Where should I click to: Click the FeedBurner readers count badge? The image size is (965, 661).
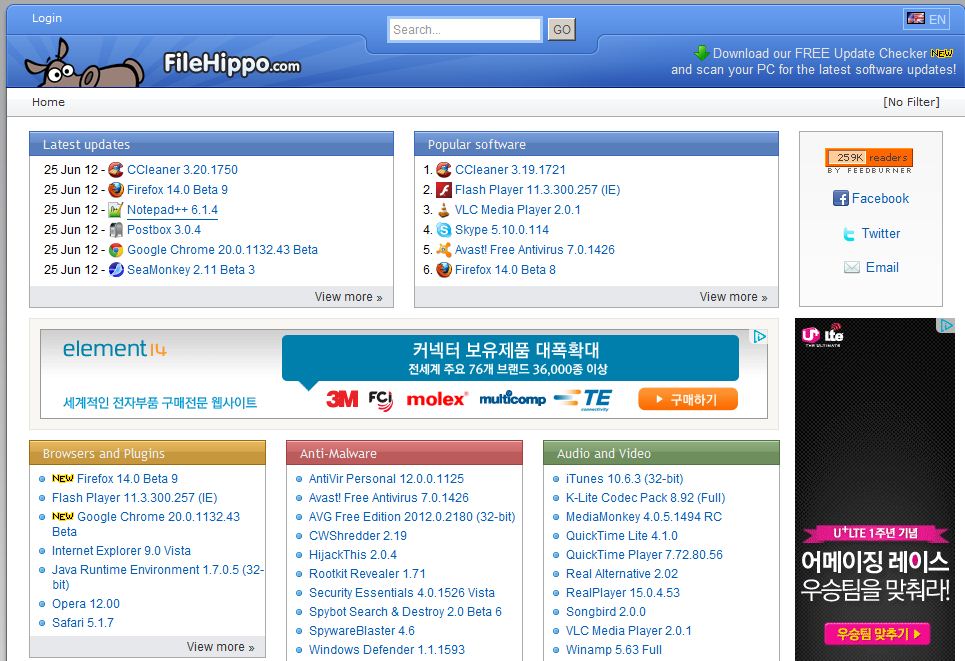[869, 158]
